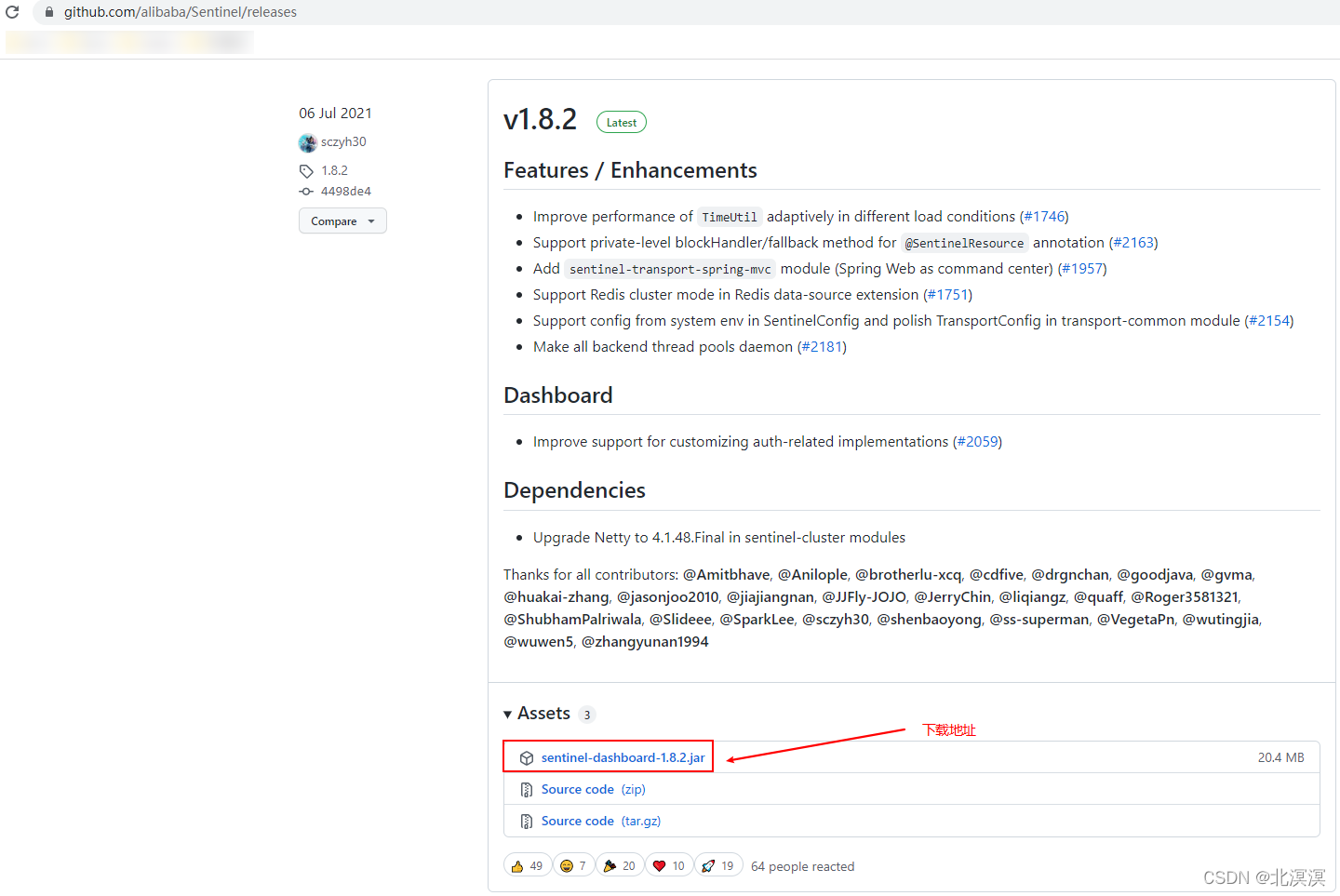Open @ShubhamPalriwala contributor profile

[572, 620]
